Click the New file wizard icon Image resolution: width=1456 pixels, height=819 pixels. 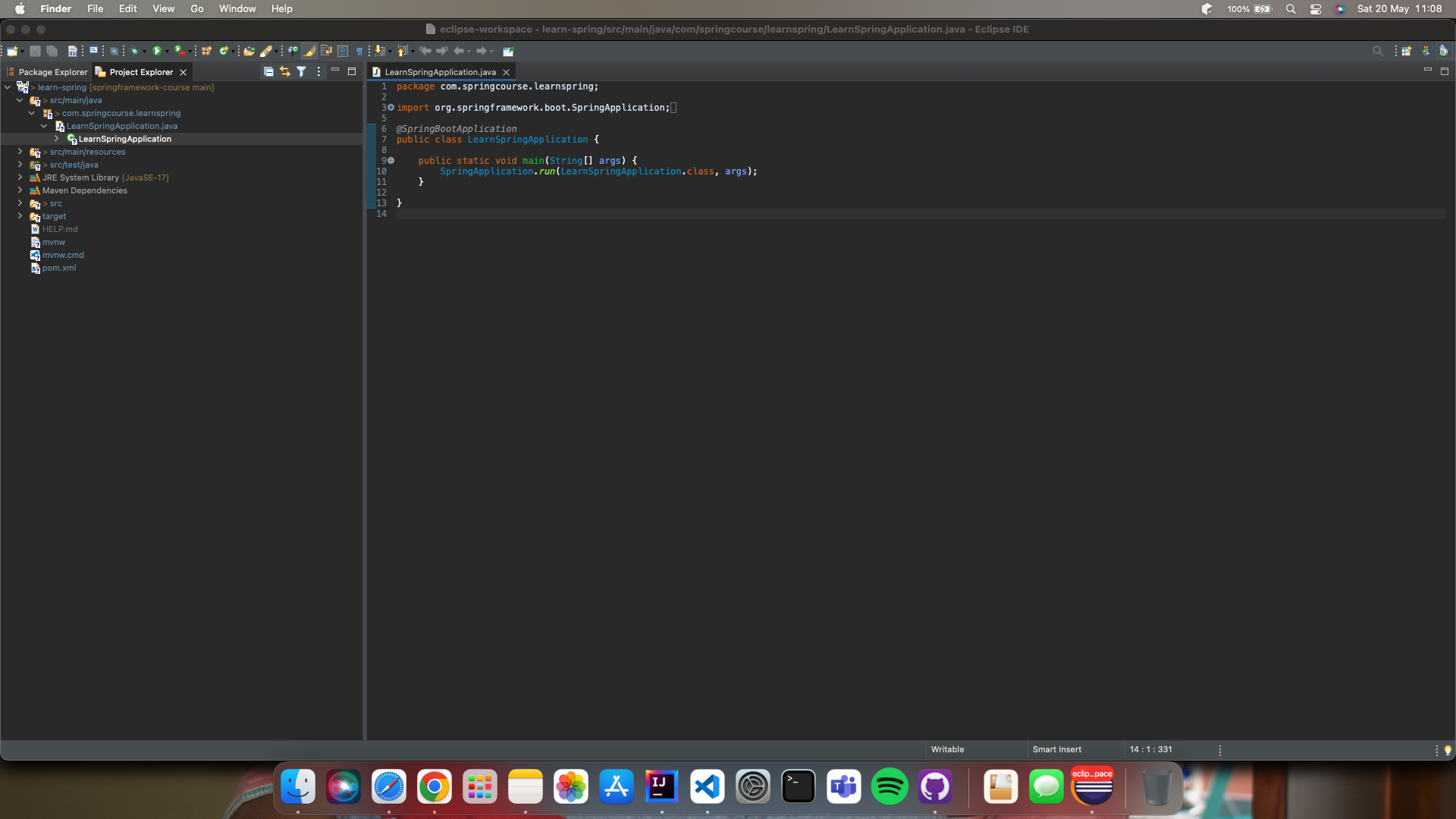tap(12, 51)
